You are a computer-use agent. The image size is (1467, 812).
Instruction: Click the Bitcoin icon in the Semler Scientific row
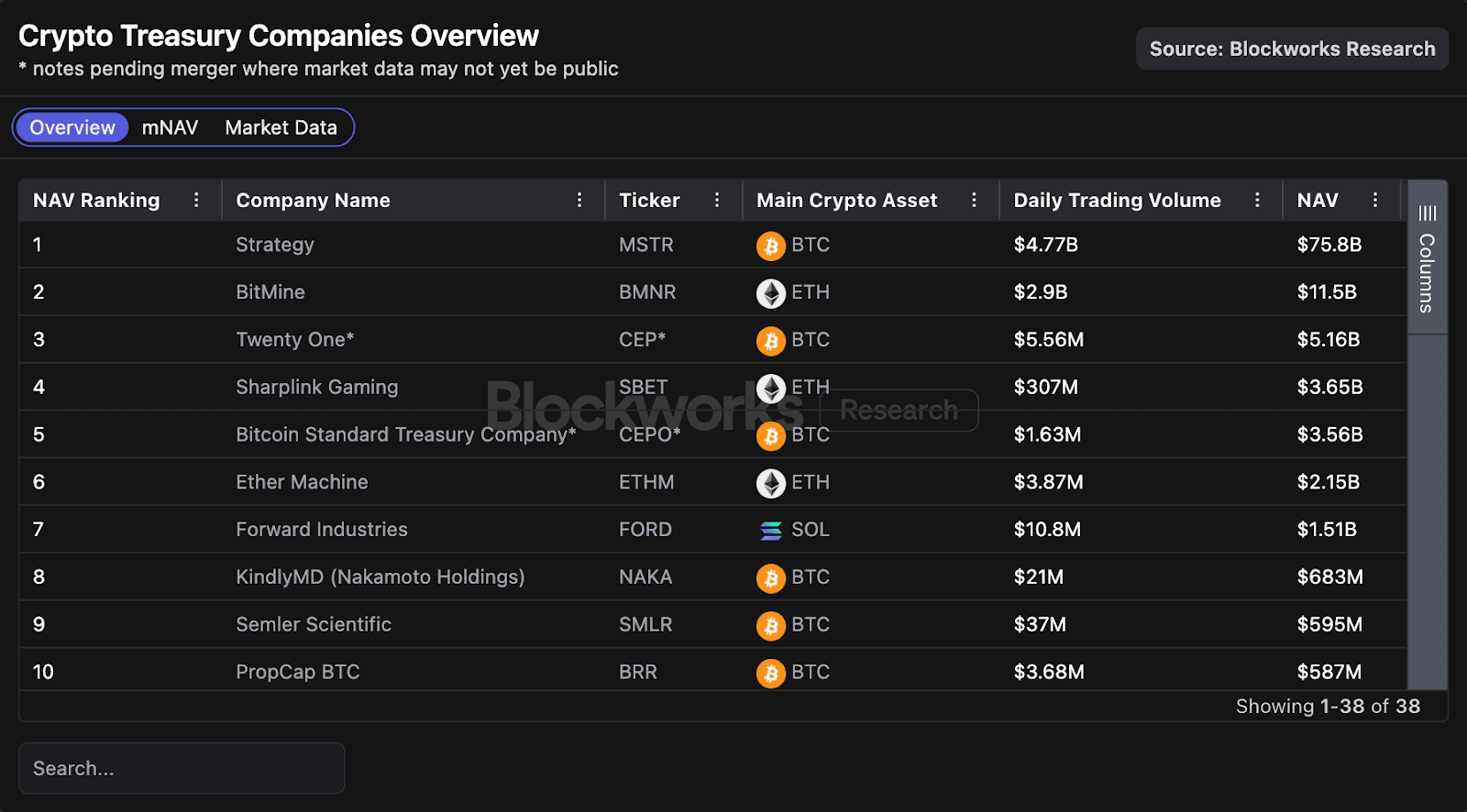(771, 626)
